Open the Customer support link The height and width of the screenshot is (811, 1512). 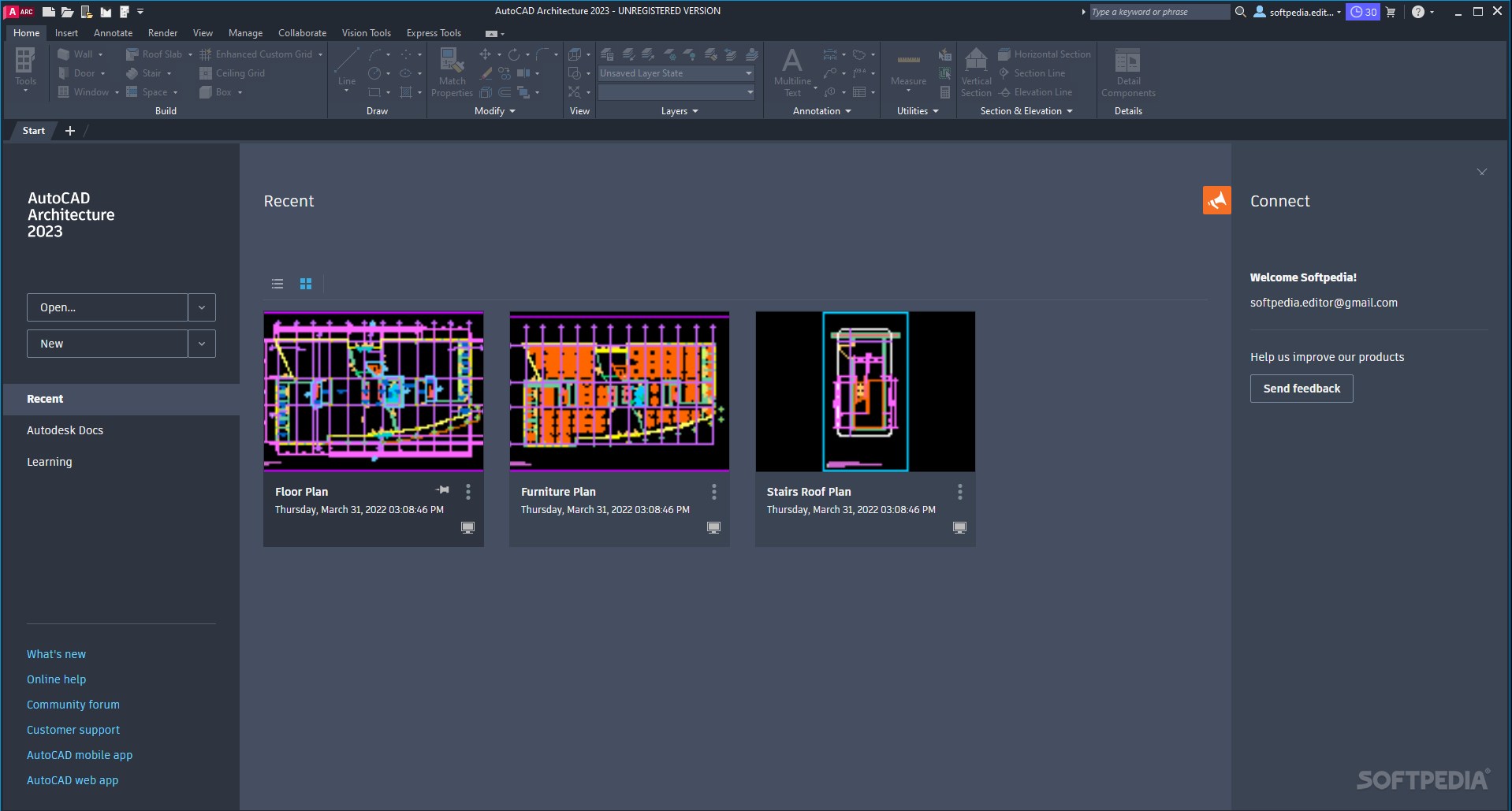73,730
